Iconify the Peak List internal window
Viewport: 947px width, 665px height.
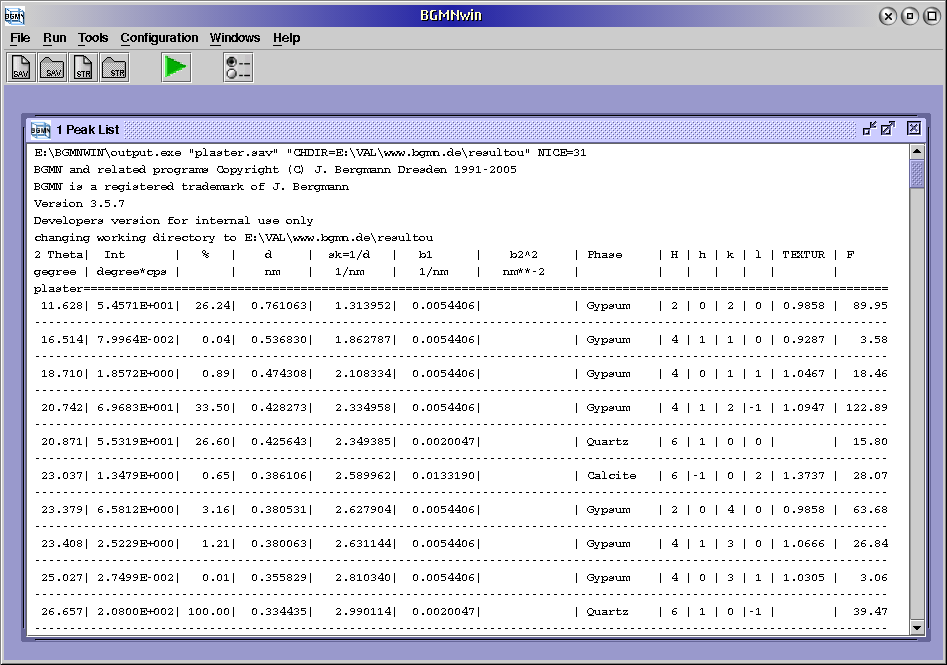coord(870,128)
